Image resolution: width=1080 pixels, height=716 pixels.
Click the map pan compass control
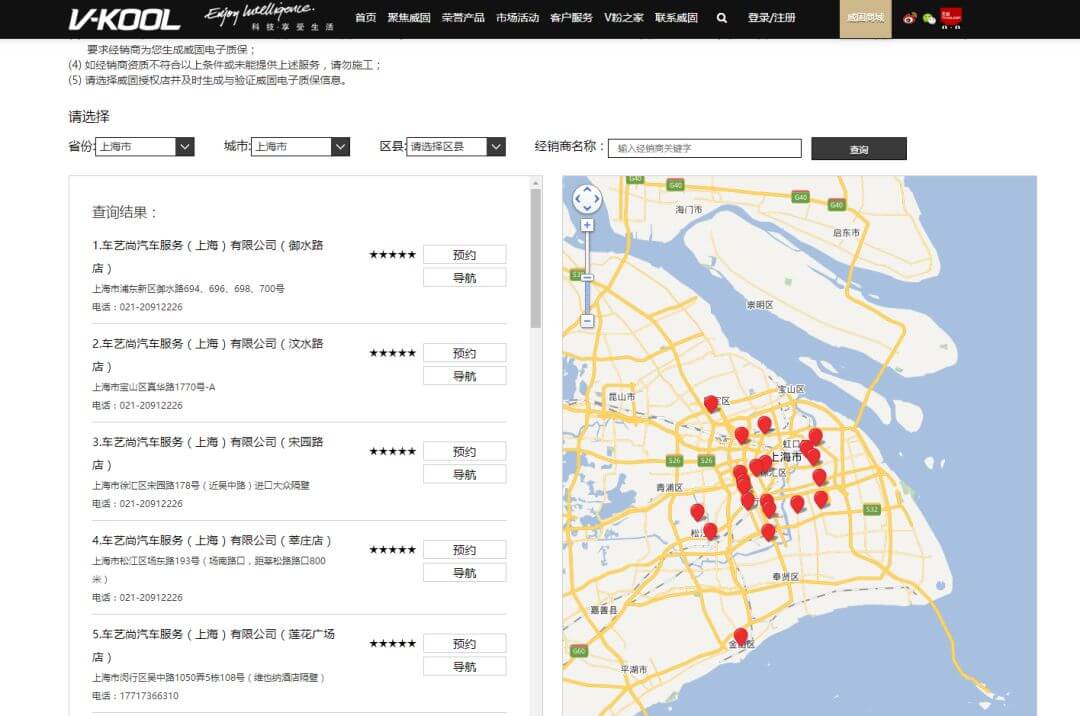[587, 199]
